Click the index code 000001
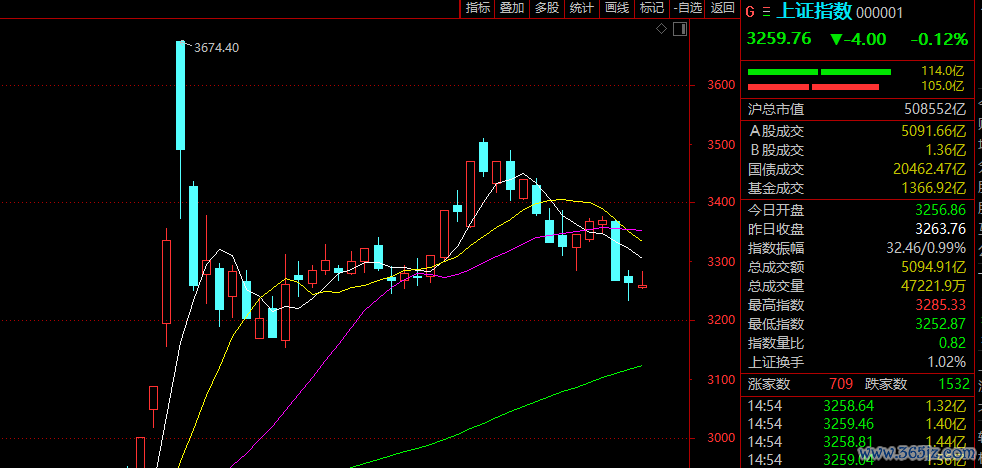The image size is (982, 468). 879,13
